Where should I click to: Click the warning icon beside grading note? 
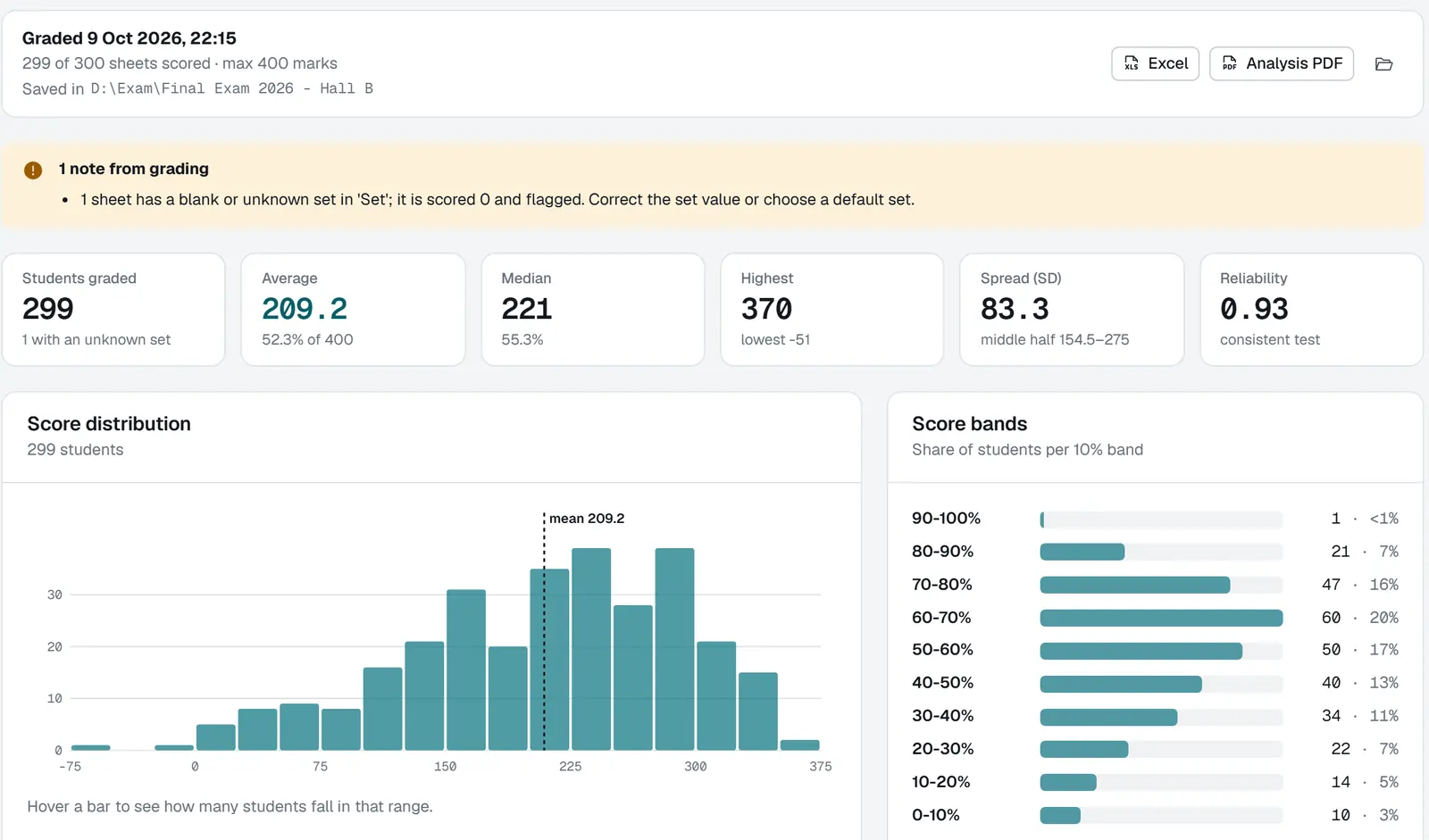(x=33, y=170)
